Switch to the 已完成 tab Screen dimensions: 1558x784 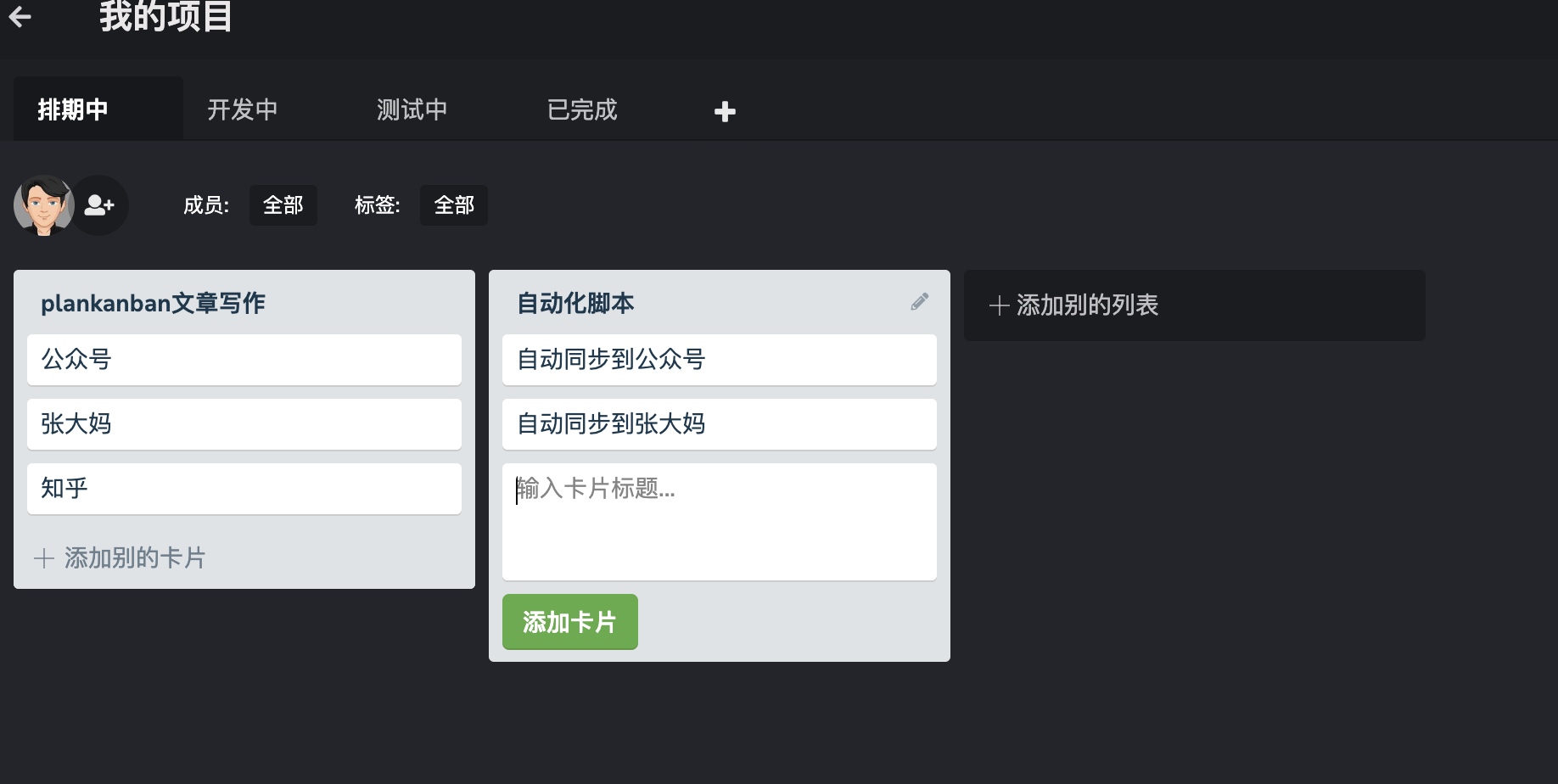tap(582, 109)
